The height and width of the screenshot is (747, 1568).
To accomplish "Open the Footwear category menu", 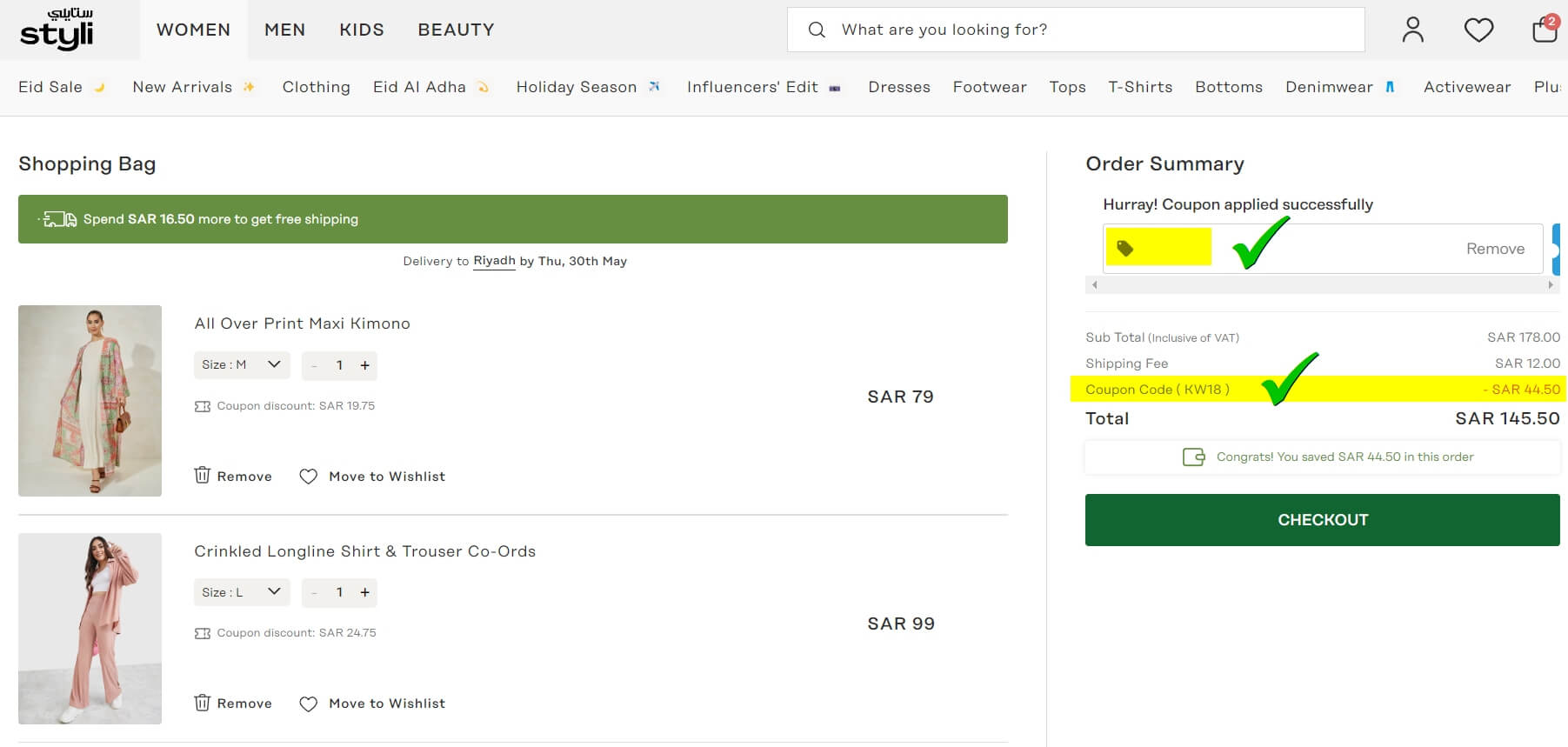I will (x=989, y=87).
